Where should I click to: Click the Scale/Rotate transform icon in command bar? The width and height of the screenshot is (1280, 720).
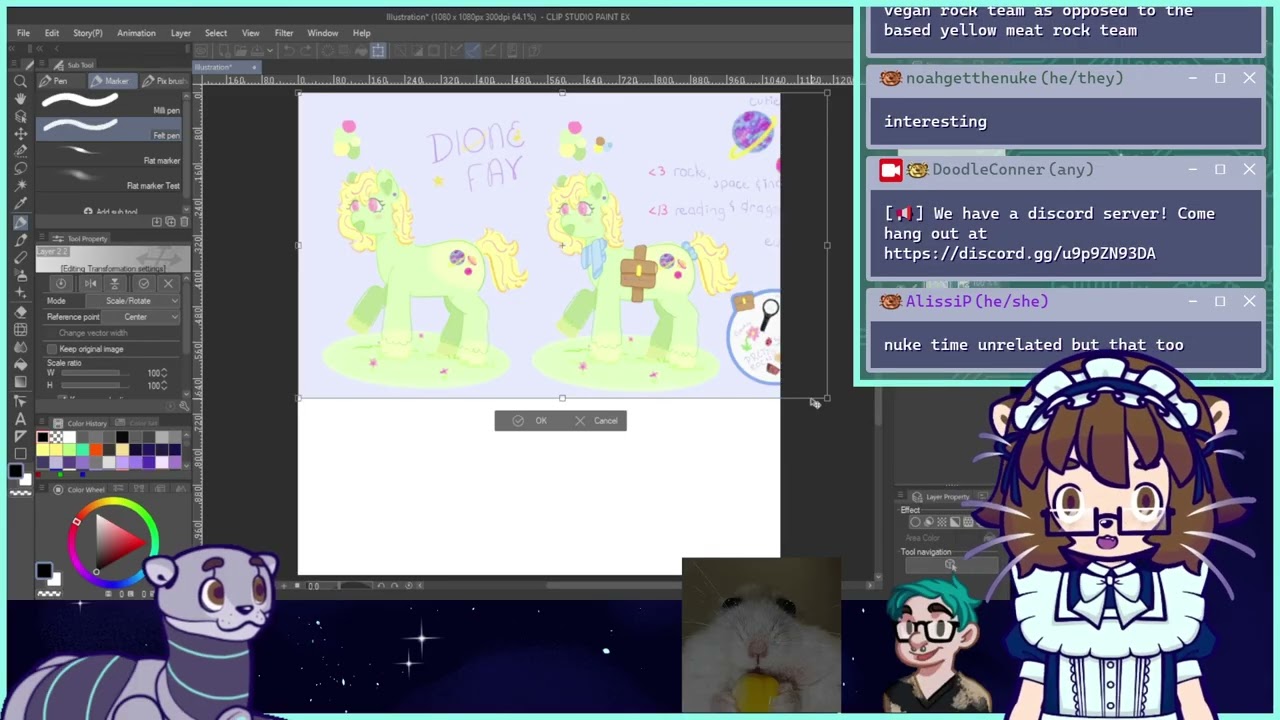379,51
